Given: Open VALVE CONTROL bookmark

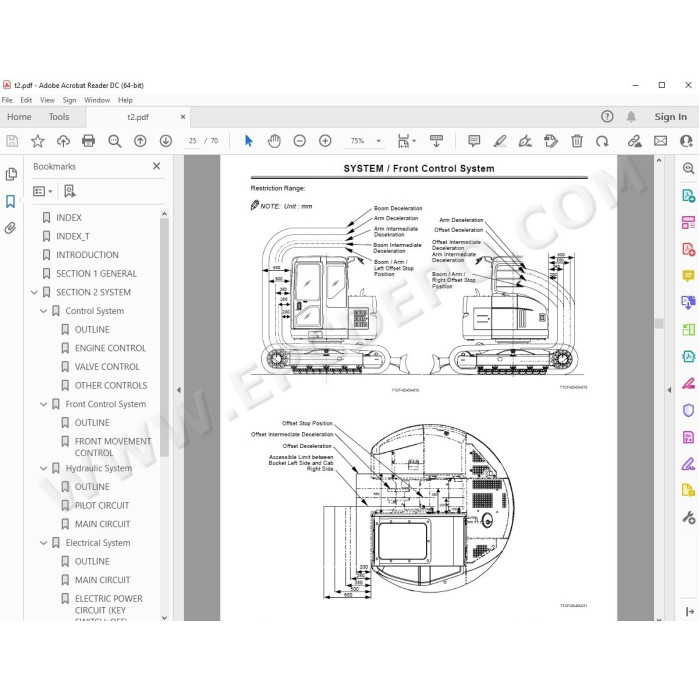Looking at the screenshot, I should pos(107,367).
